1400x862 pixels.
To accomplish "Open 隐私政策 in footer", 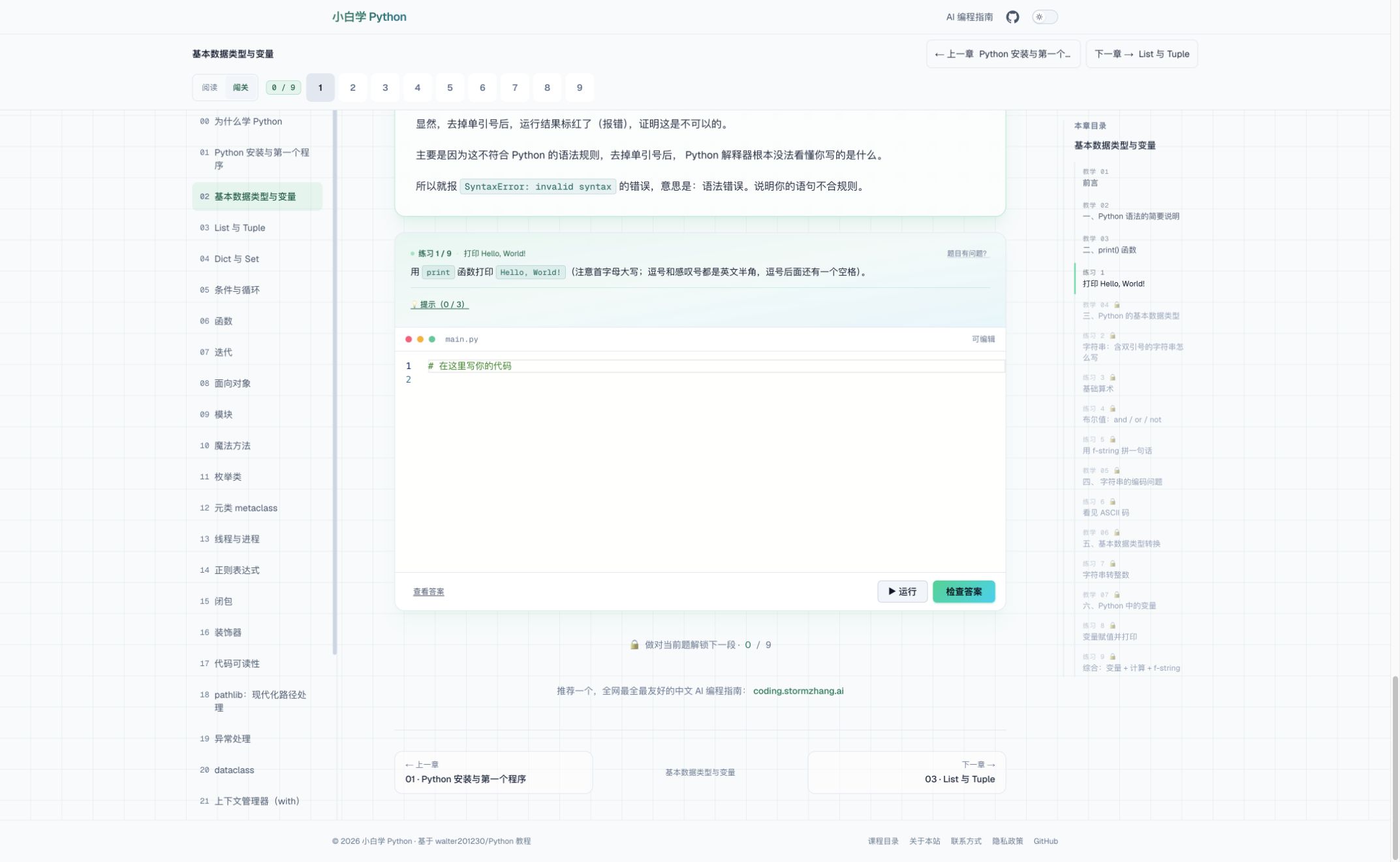I will click(x=1008, y=842).
